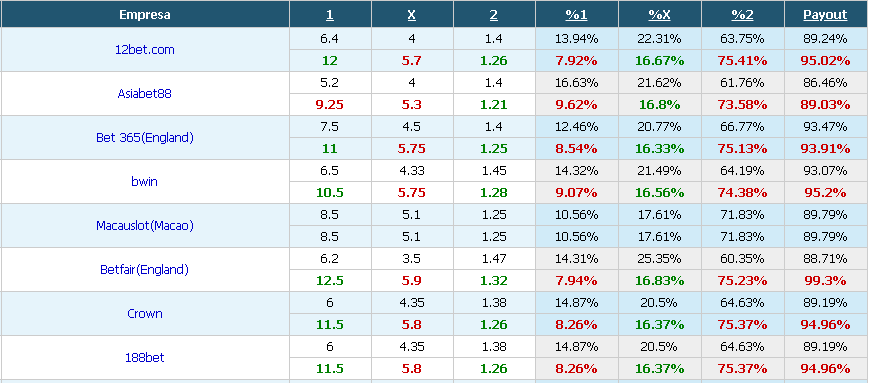The image size is (871, 383).
Task: Click Asiabet88's red 9.25 odds cell
Action: coord(329,105)
